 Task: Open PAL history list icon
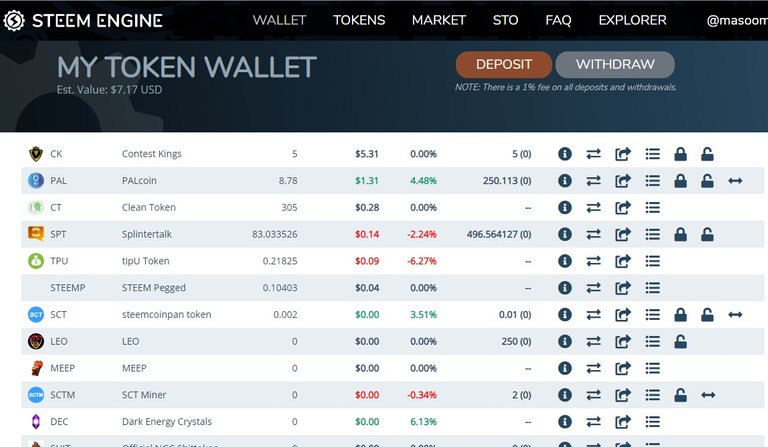[x=652, y=181]
